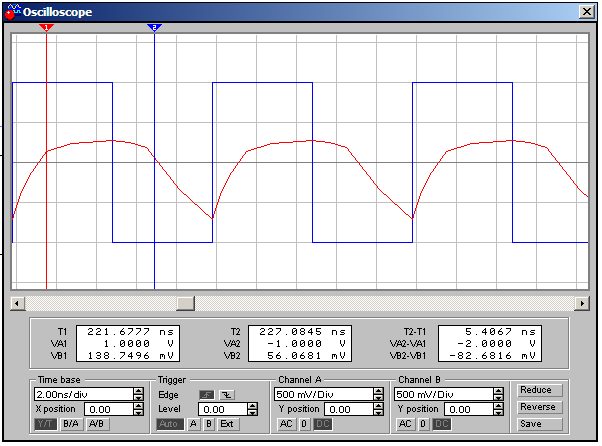Decrease X position with down arrow
The height and width of the screenshot is (446, 602).
coord(139,413)
